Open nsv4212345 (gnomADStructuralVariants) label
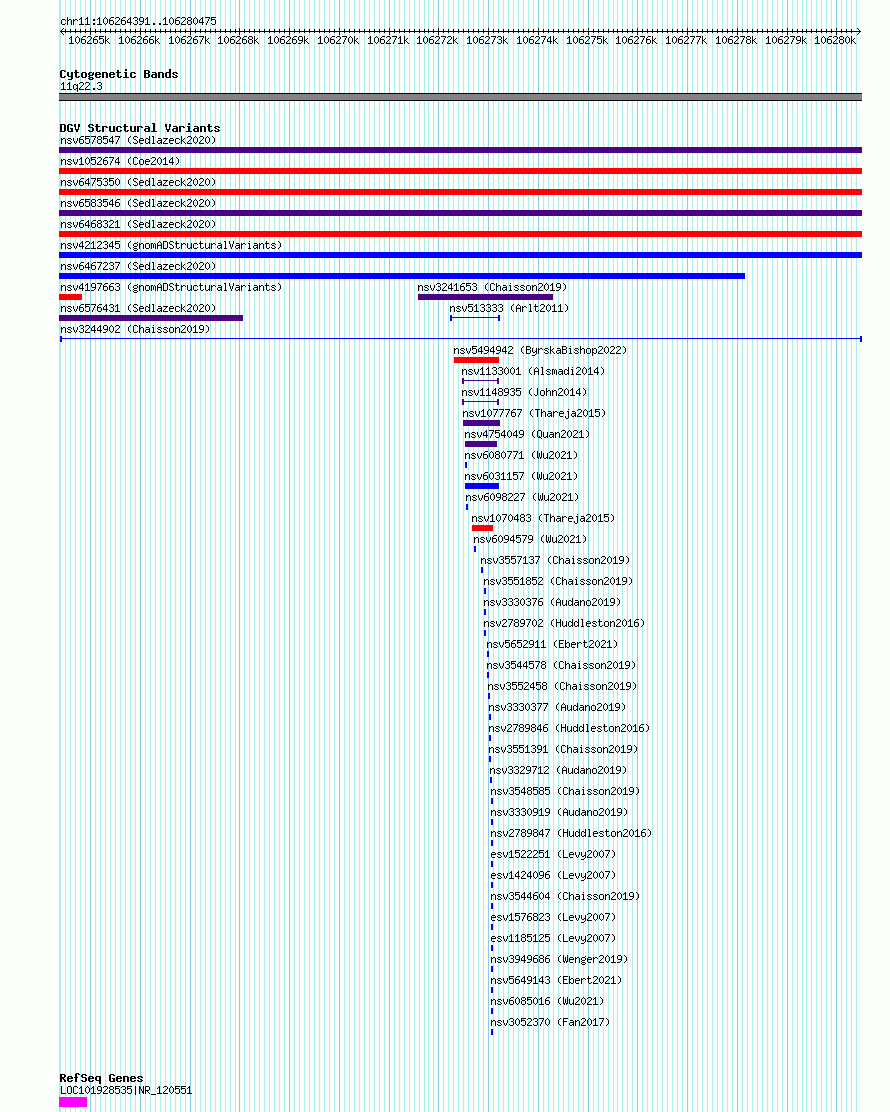 click(171, 245)
